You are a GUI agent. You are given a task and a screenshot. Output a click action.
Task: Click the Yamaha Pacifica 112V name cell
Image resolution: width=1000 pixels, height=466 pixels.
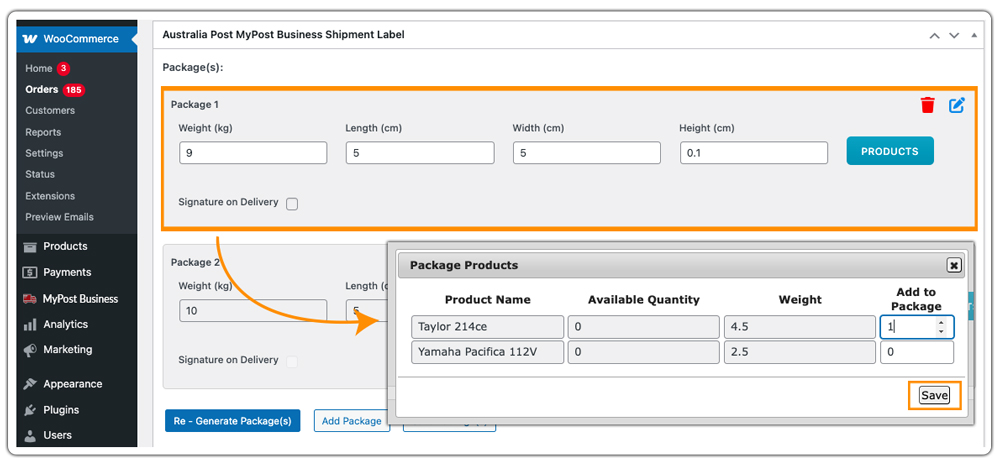(488, 352)
